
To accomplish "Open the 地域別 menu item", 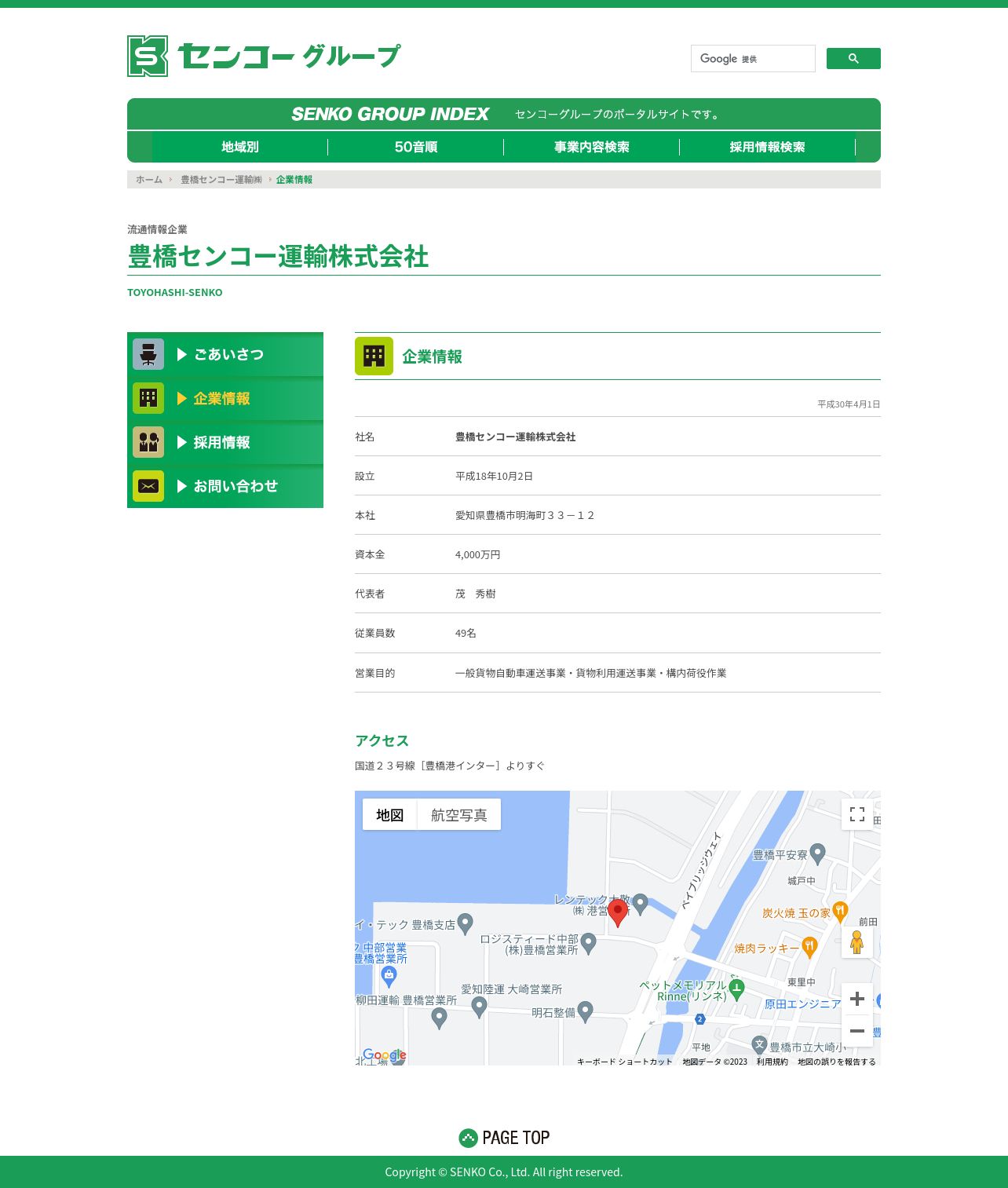I will pos(240,147).
